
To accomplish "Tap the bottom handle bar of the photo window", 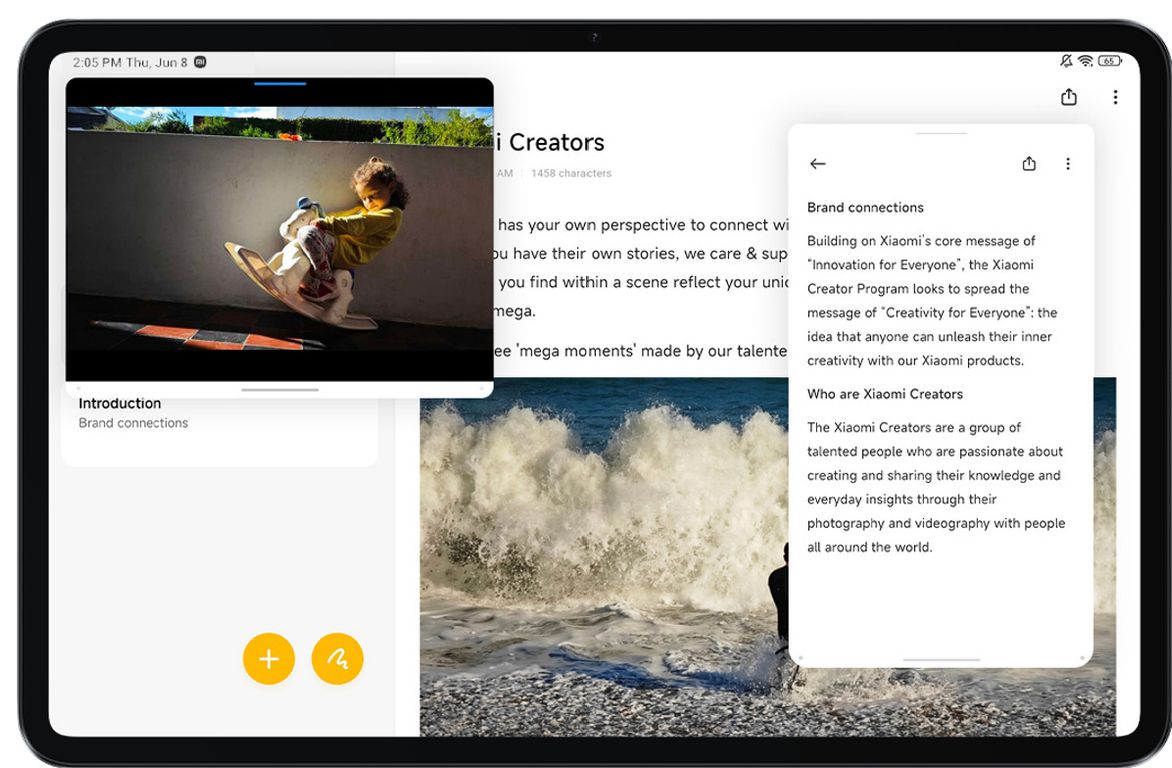I will [280, 390].
